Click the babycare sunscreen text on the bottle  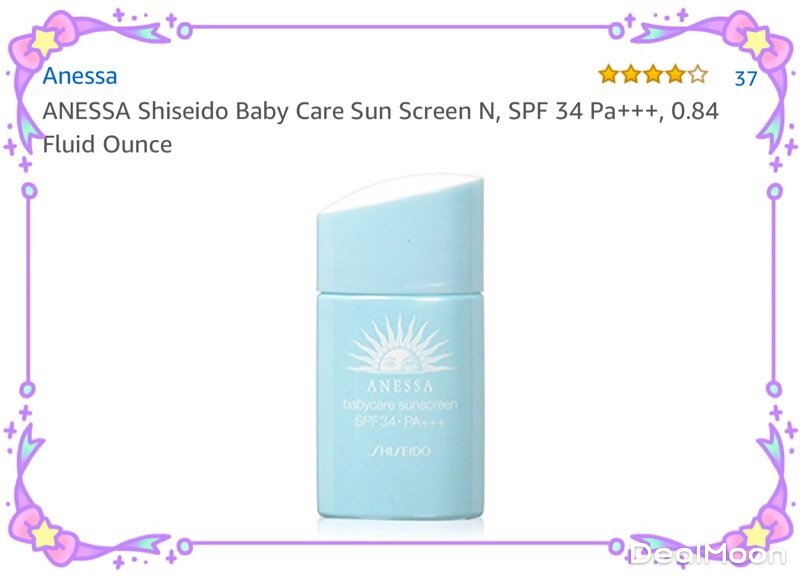click(x=400, y=405)
